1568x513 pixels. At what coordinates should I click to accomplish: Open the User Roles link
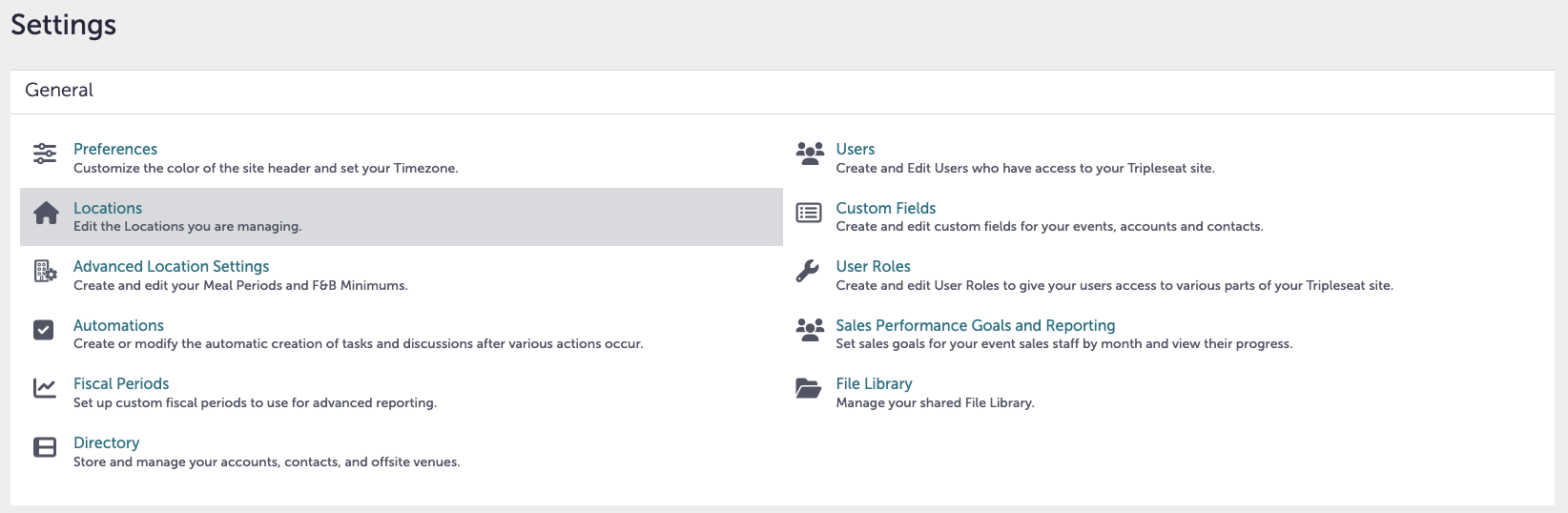click(x=874, y=266)
